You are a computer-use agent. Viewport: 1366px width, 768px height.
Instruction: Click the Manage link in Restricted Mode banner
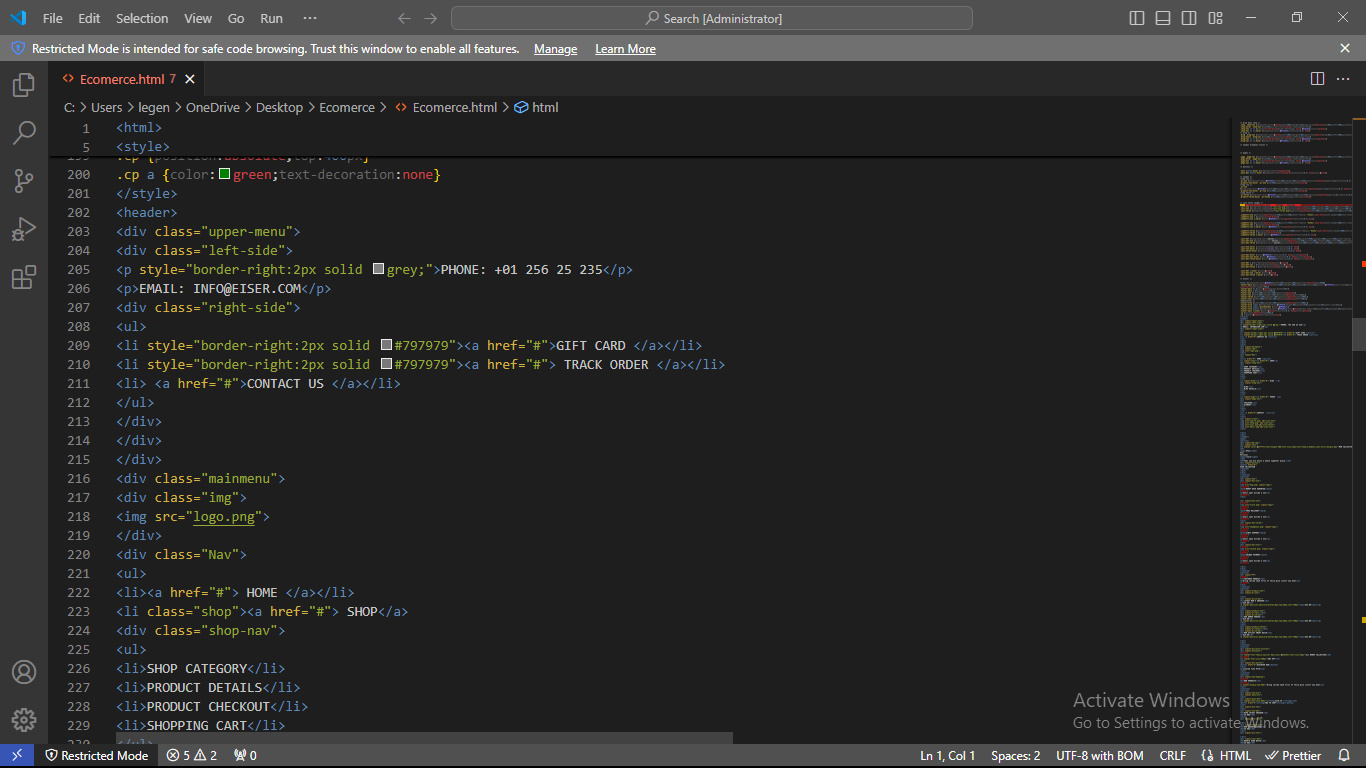click(555, 48)
